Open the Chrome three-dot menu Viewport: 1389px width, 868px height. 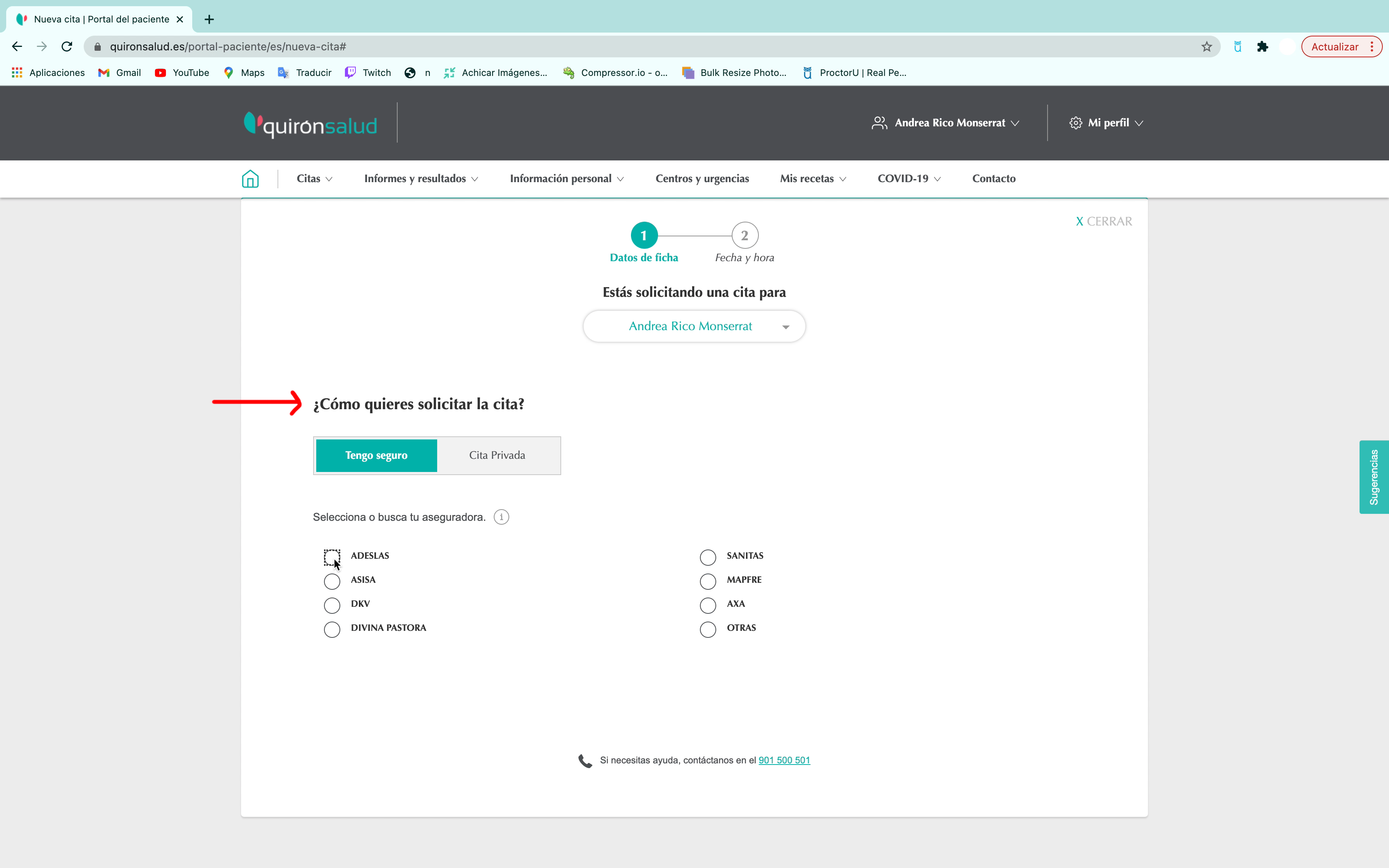tap(1372, 46)
